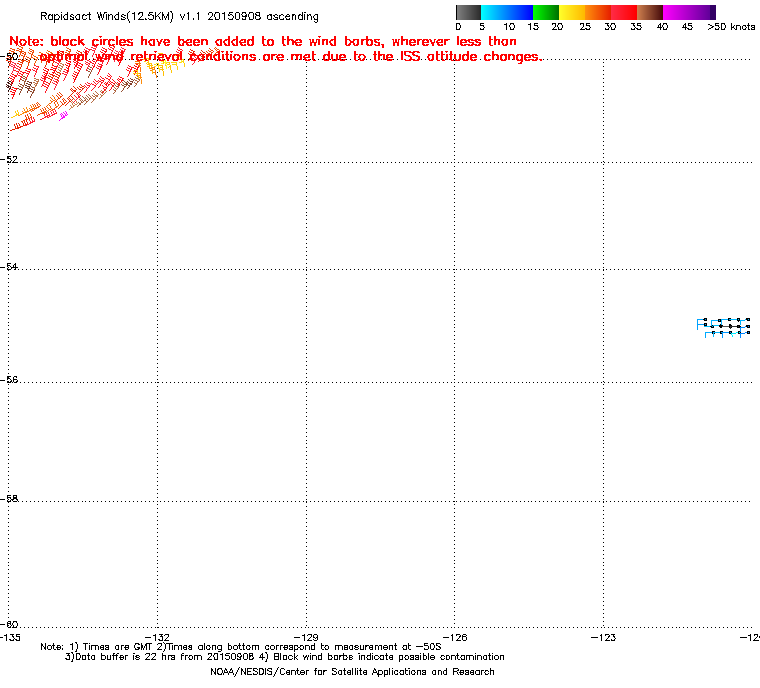Click the yellow wind barbs near longitude -132
760x688 pixels.
(167, 67)
